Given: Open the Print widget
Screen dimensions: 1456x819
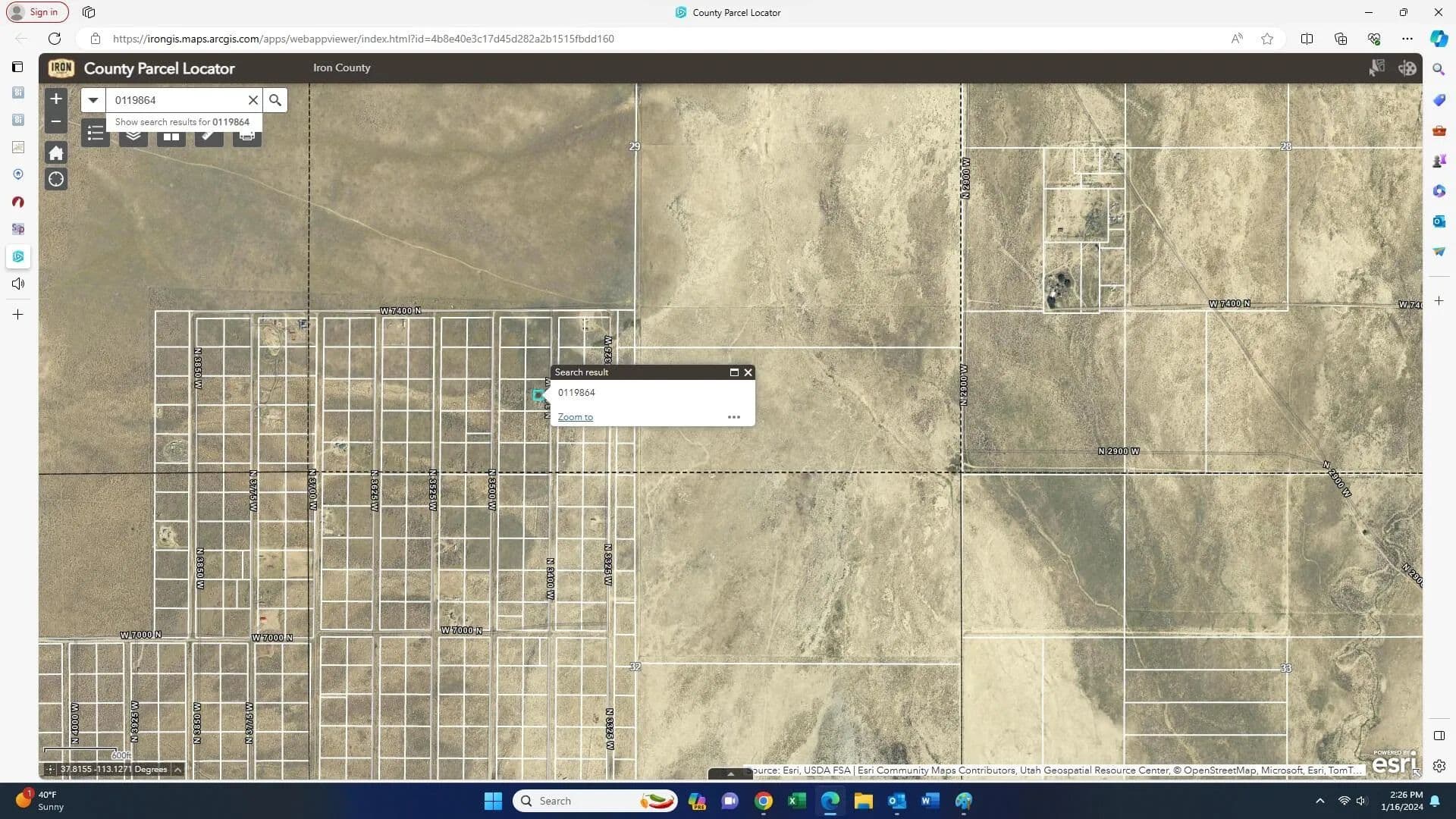Looking at the screenshot, I should [x=247, y=137].
